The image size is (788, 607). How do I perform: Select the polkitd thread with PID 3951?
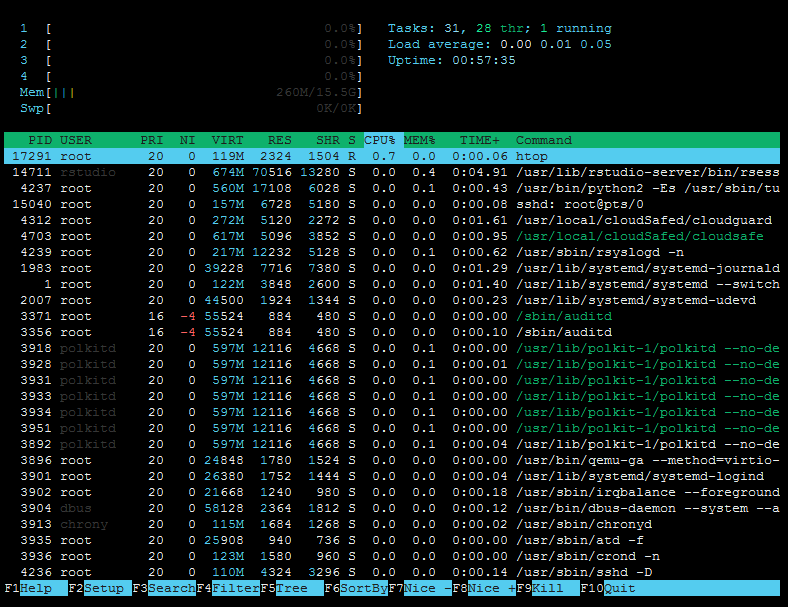[392, 429]
